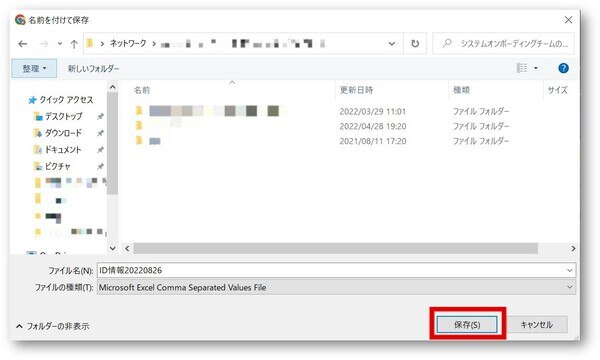Click the horizontal scrollbar thumb of file list
Image resolution: width=600 pixels, height=360 pixels.
click(x=335, y=249)
